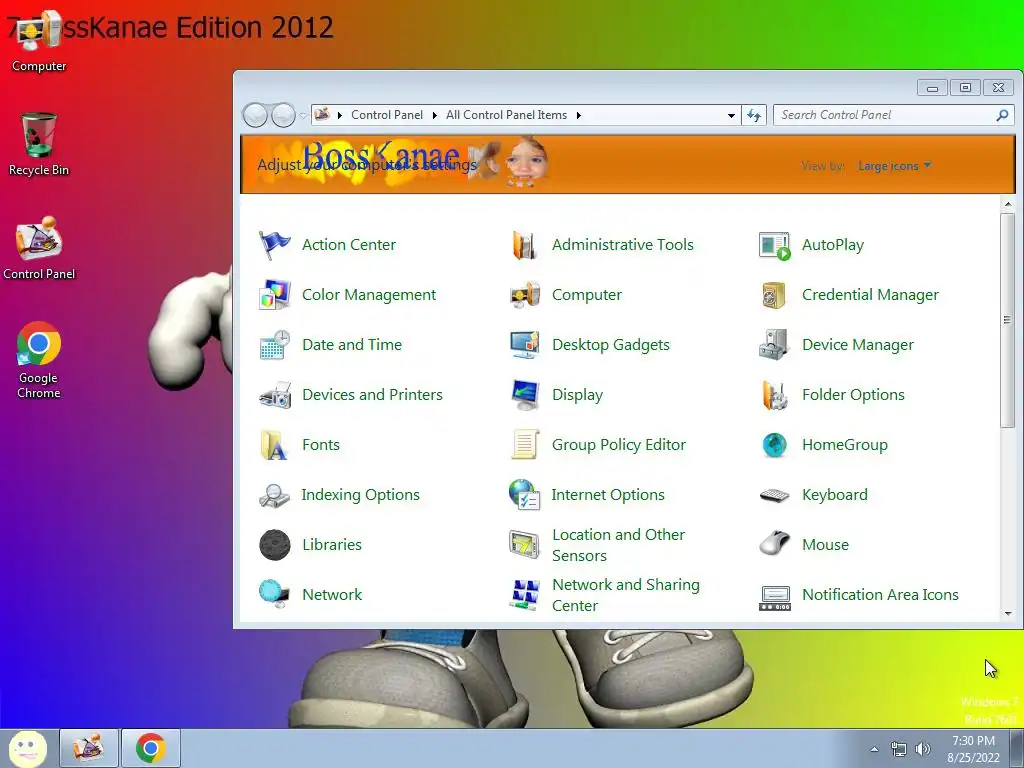Open the Administrative Tools link

622,245
